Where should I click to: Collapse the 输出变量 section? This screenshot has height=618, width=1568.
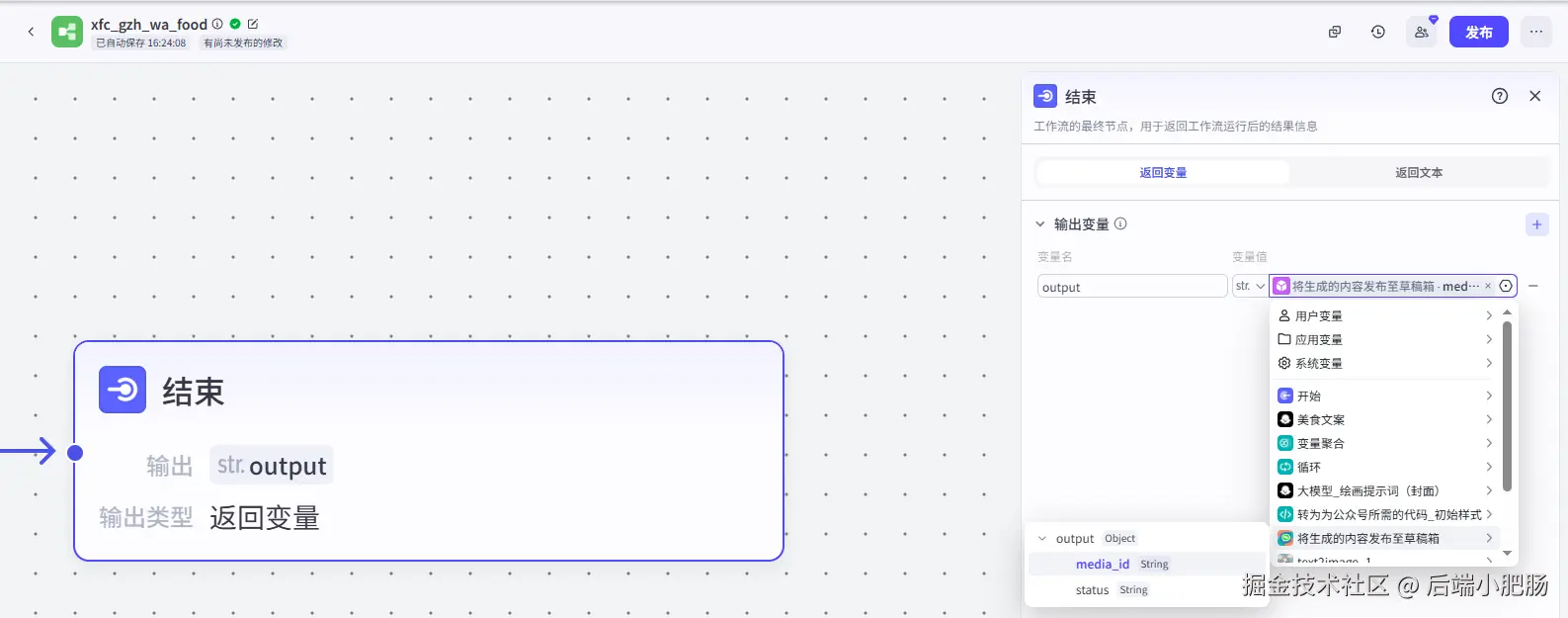(1040, 224)
